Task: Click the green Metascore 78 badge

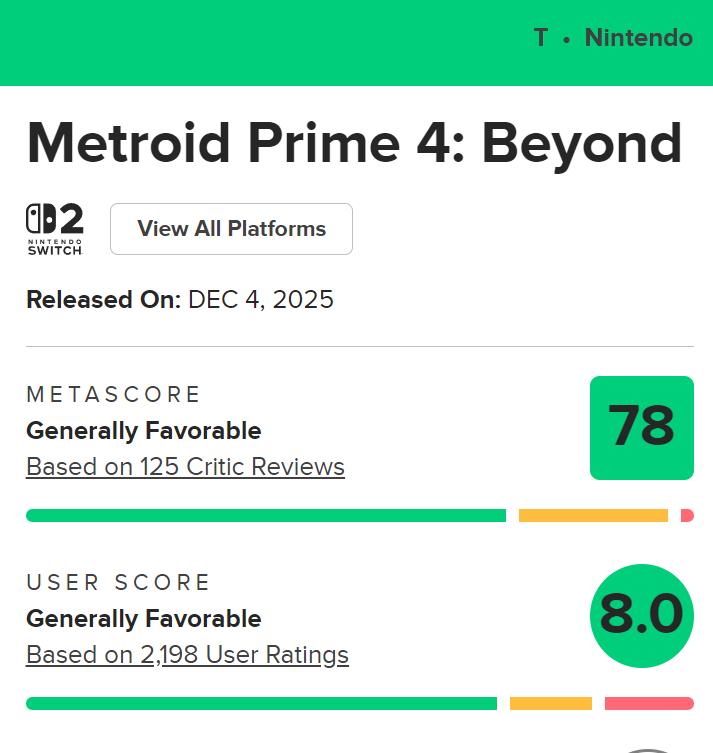Action: [641, 427]
